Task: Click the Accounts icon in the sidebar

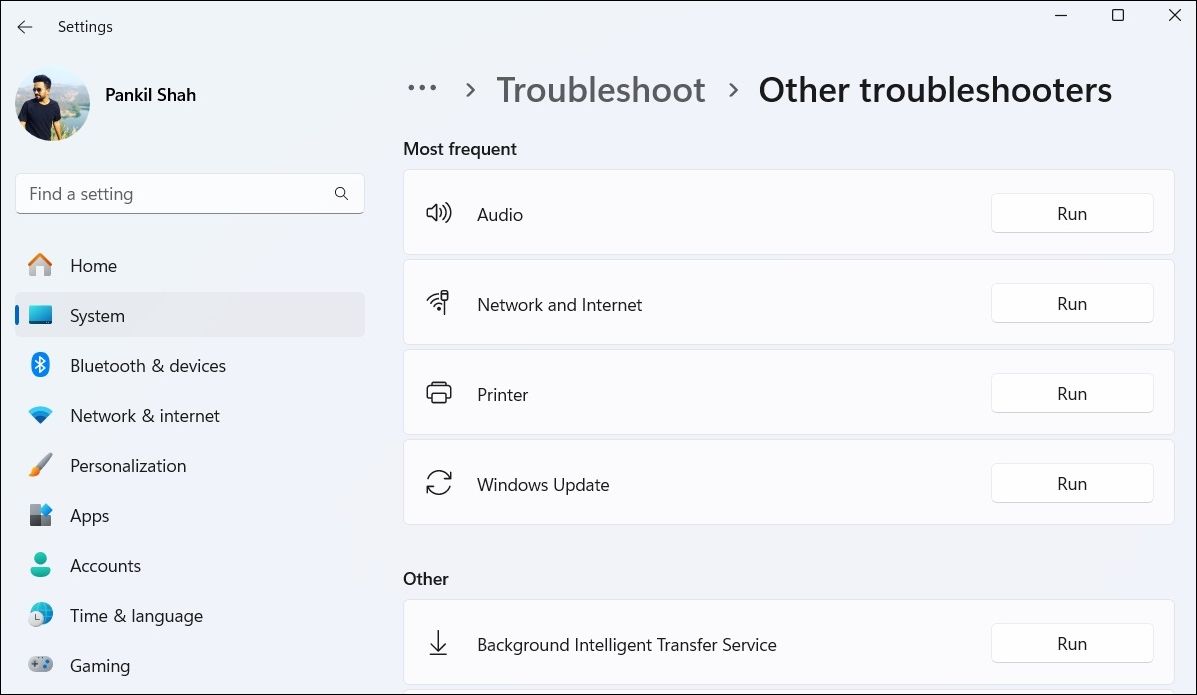Action: 40,565
